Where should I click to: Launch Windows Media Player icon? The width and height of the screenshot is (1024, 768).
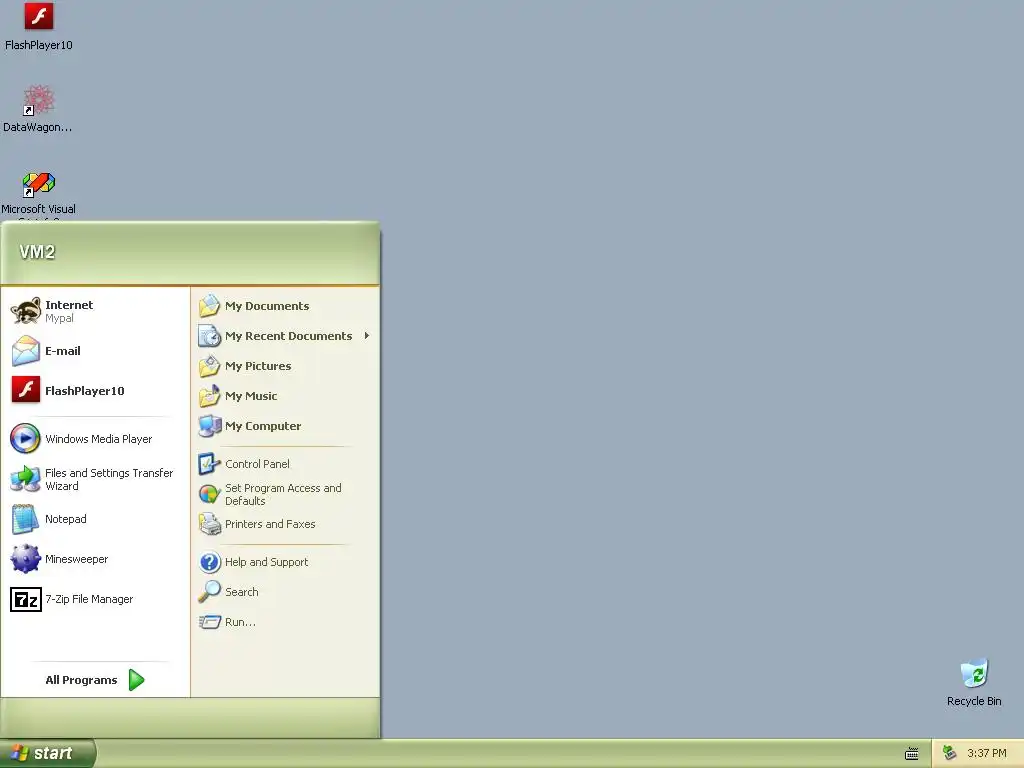click(25, 438)
